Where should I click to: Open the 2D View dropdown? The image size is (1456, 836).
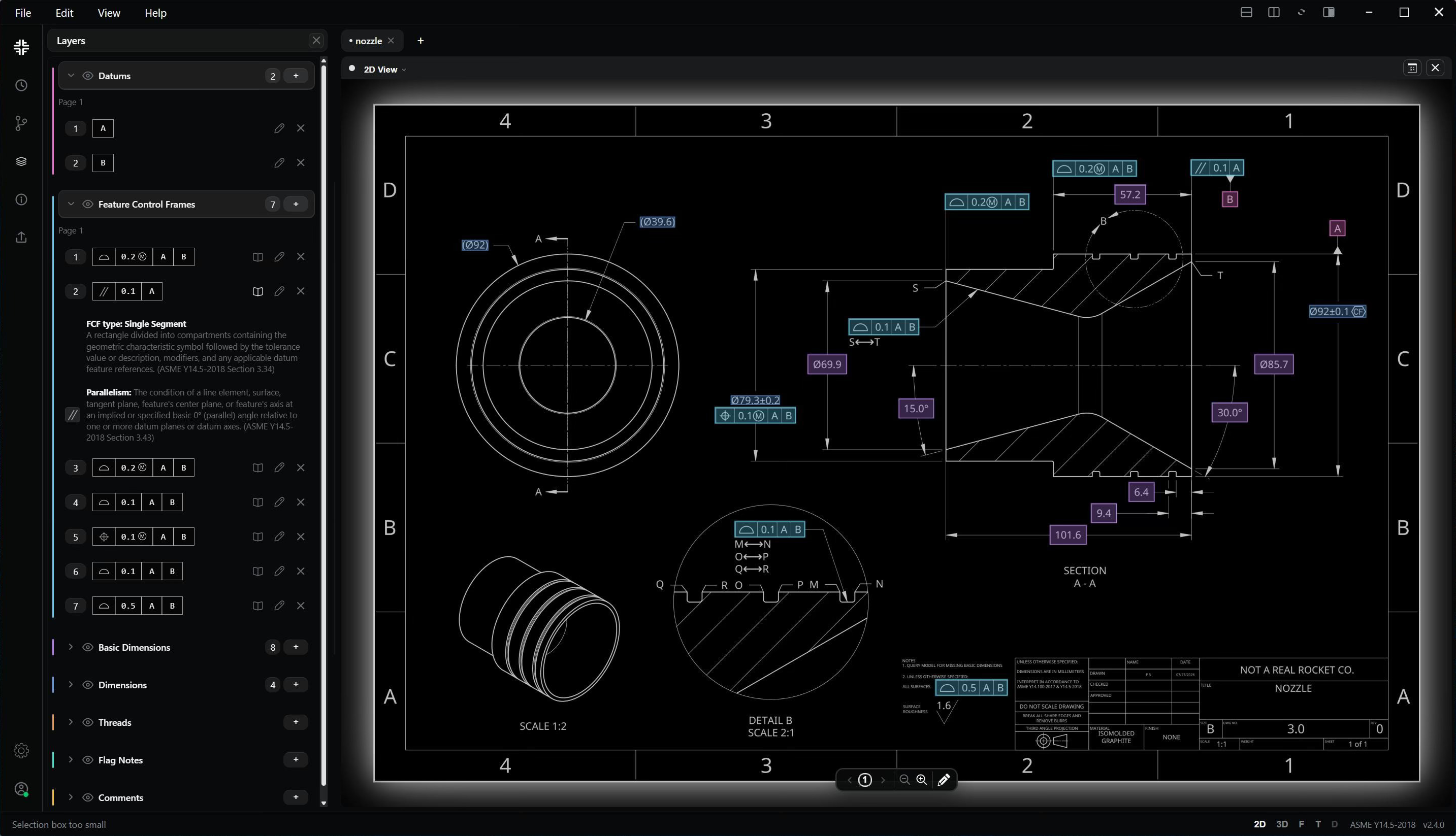[x=385, y=70]
